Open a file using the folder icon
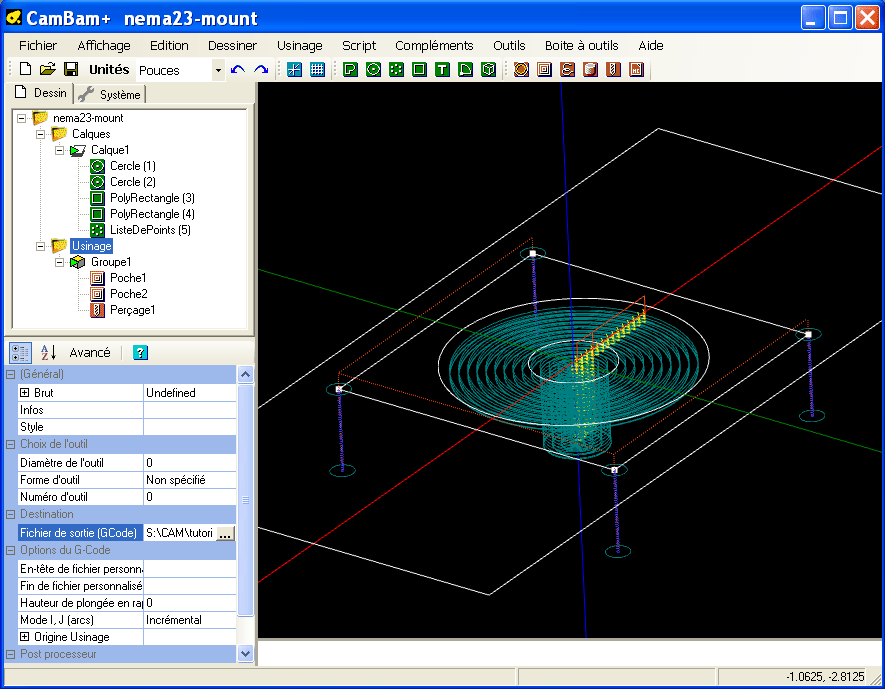 48,69
